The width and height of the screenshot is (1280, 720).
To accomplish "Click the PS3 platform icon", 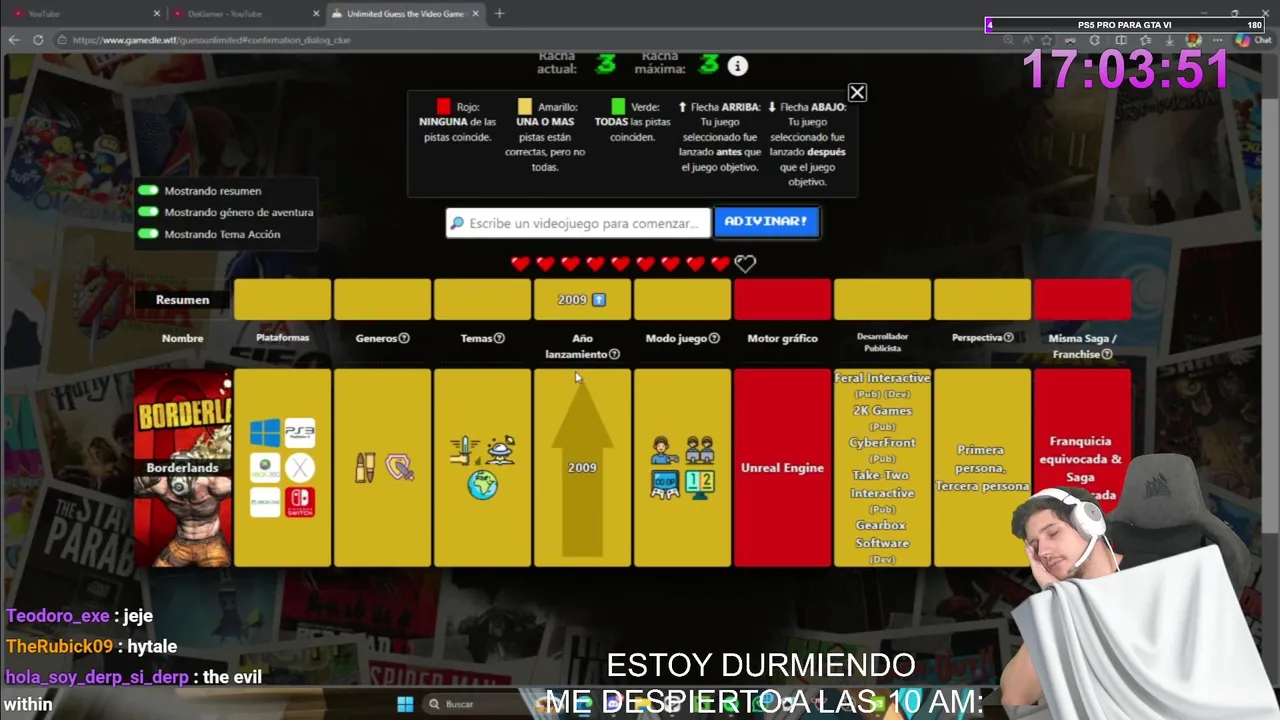I will pos(299,433).
